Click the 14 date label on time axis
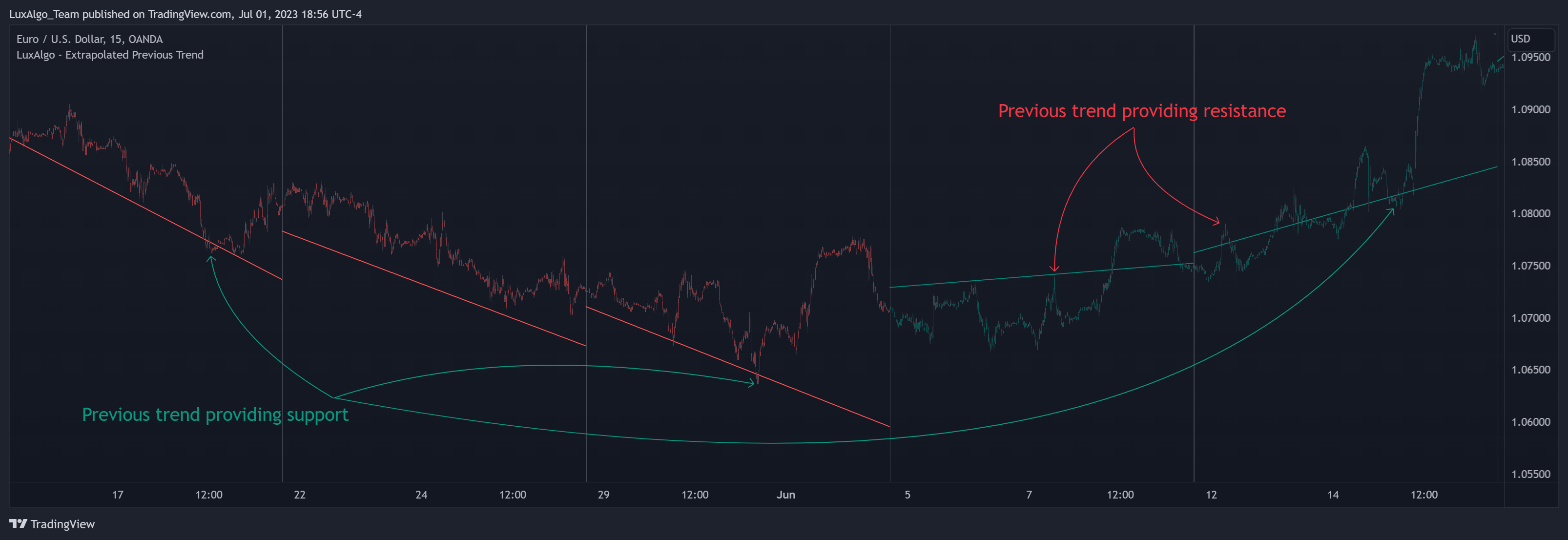Viewport: 1568px width, 540px height. tap(1332, 495)
